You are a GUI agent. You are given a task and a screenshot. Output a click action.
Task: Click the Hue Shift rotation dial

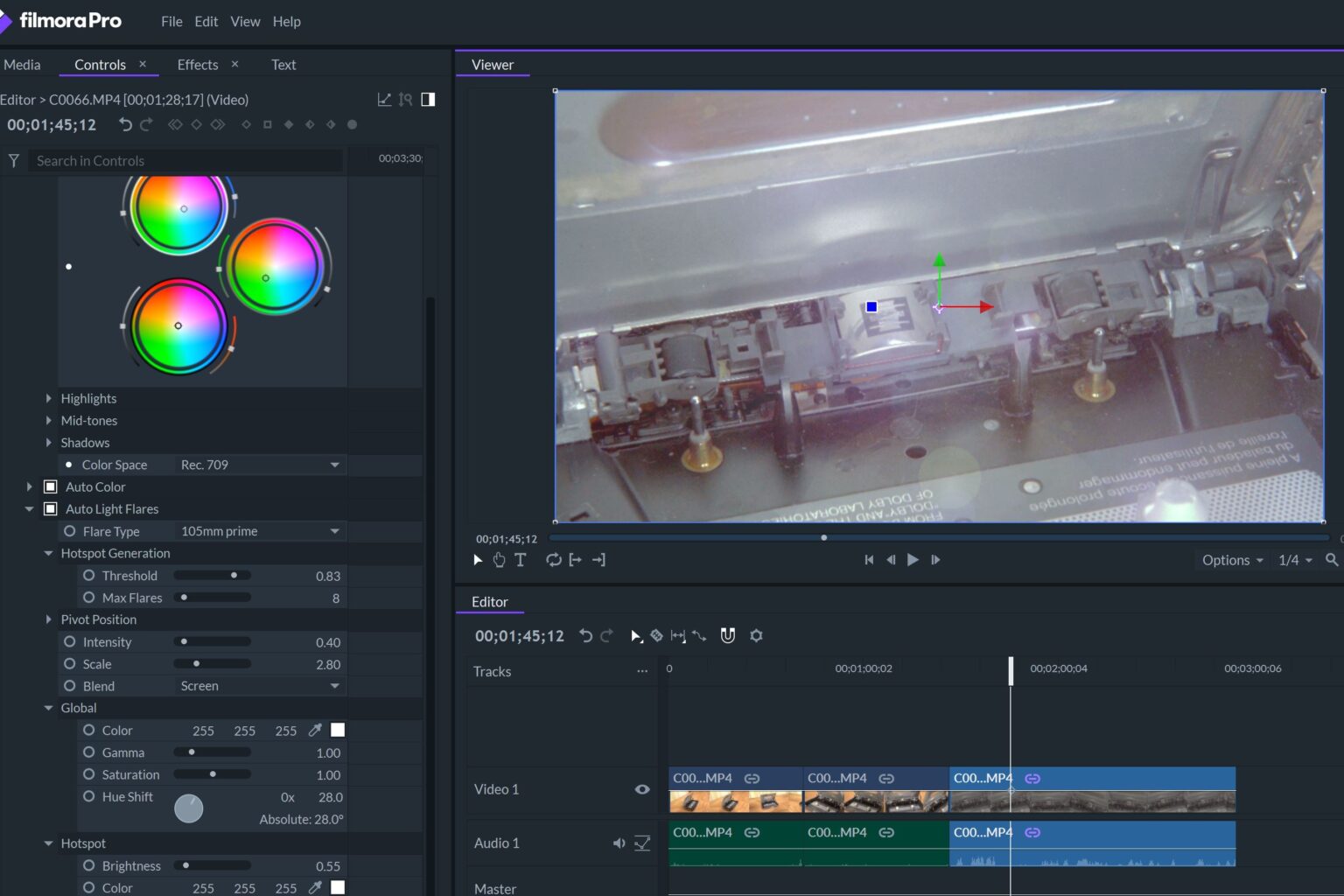click(189, 808)
